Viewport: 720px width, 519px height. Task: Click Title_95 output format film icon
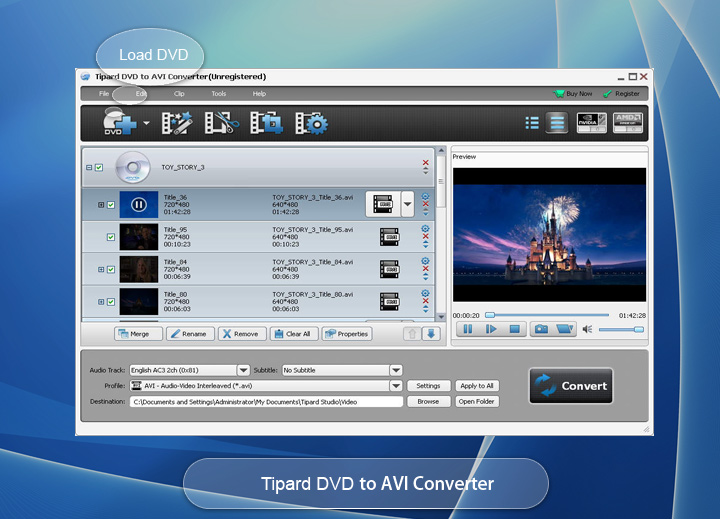tap(389, 237)
